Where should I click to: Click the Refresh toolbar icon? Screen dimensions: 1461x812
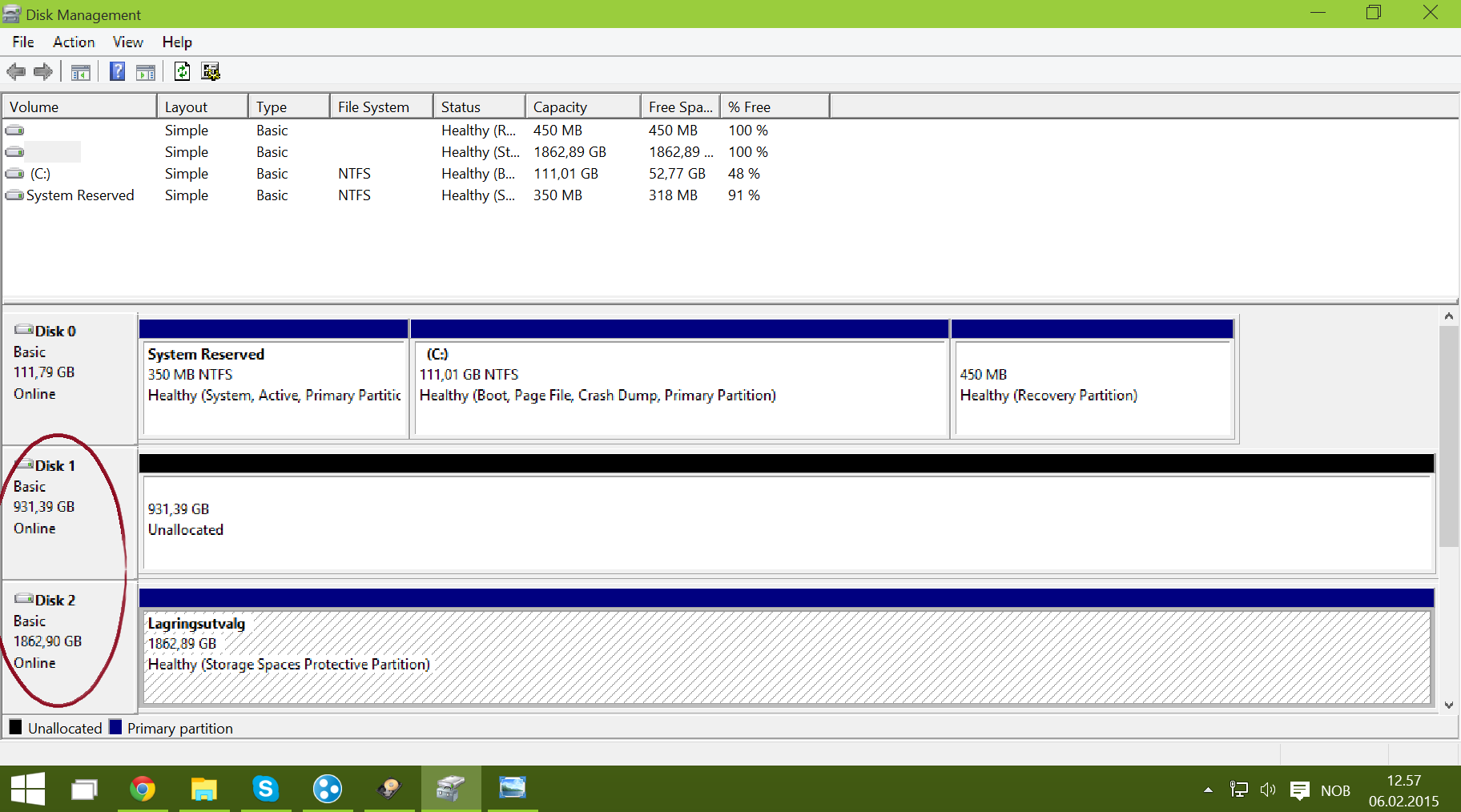182,72
